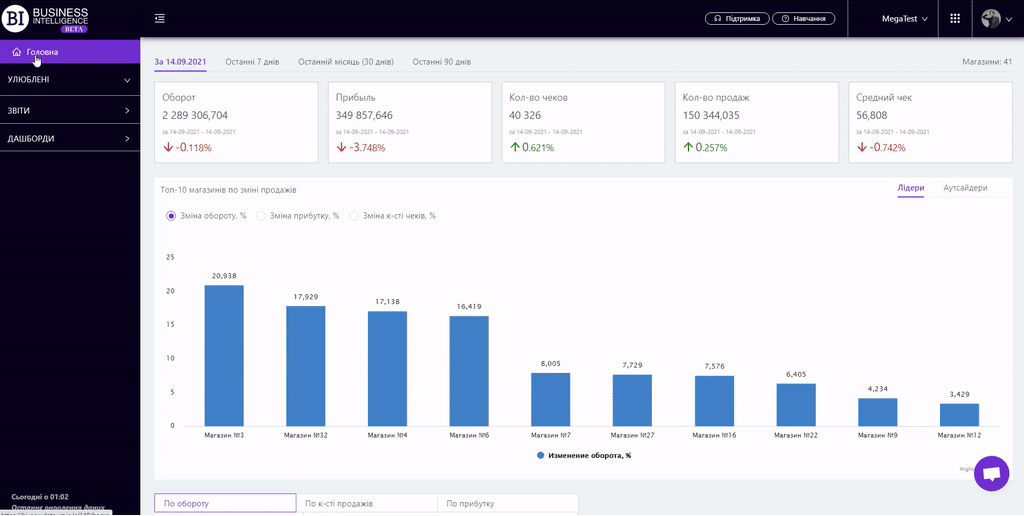The height and width of the screenshot is (516, 1024).
Task: Switch to the Аутсайдери tab
Action: click(x=965, y=188)
